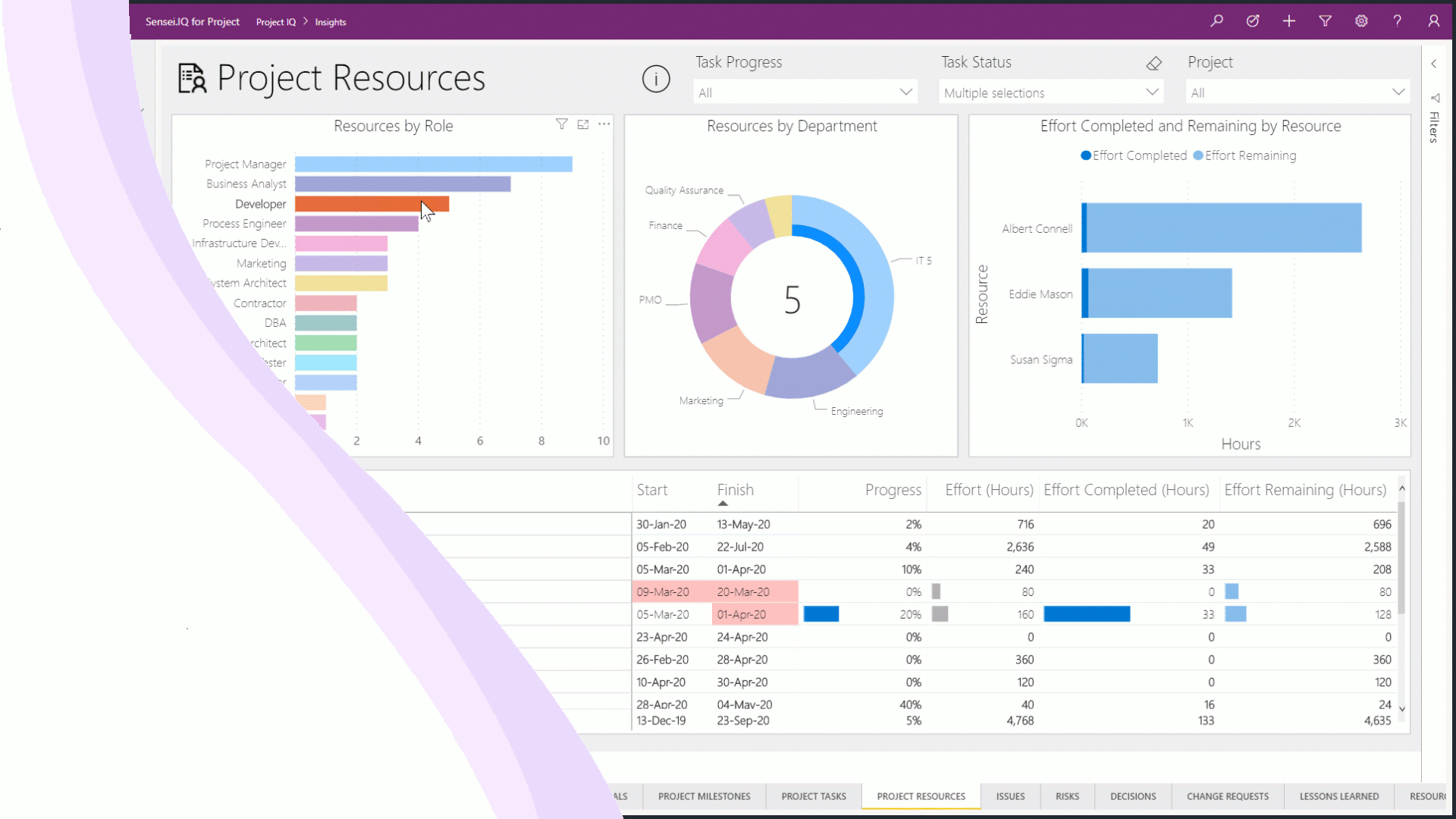Screen dimensions: 1456x819
Task: Select the Contractor role bar
Action: click(325, 303)
